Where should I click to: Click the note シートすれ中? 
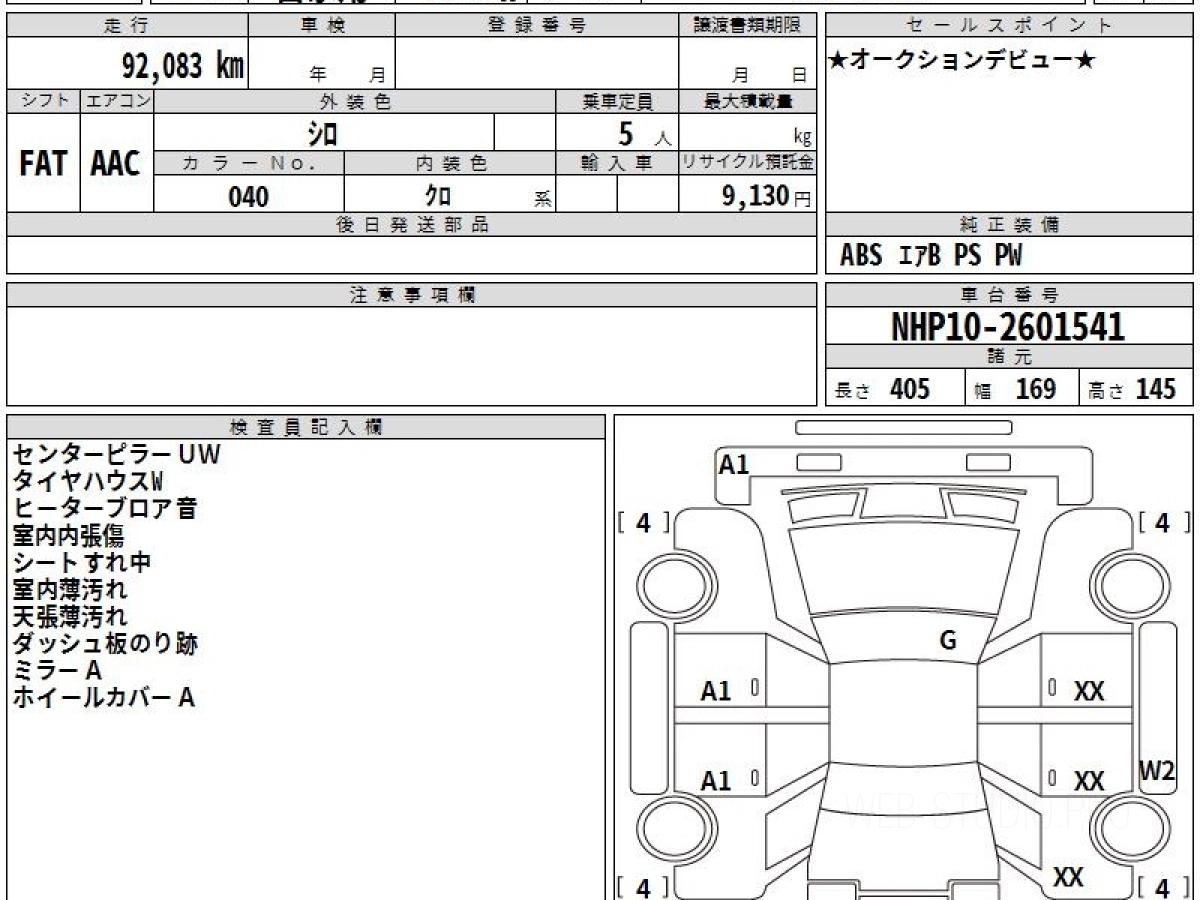[x=81, y=563]
